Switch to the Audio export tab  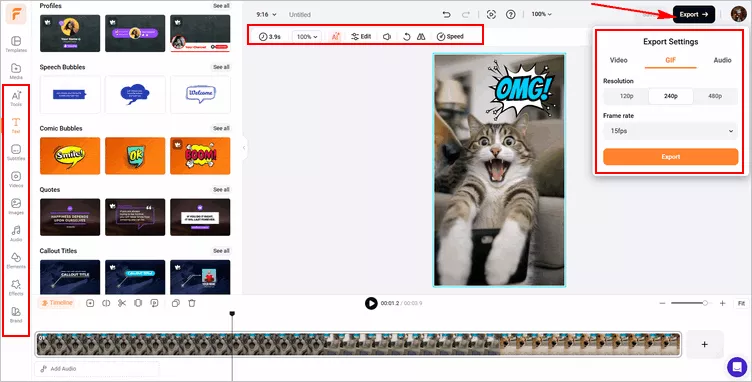click(722, 60)
